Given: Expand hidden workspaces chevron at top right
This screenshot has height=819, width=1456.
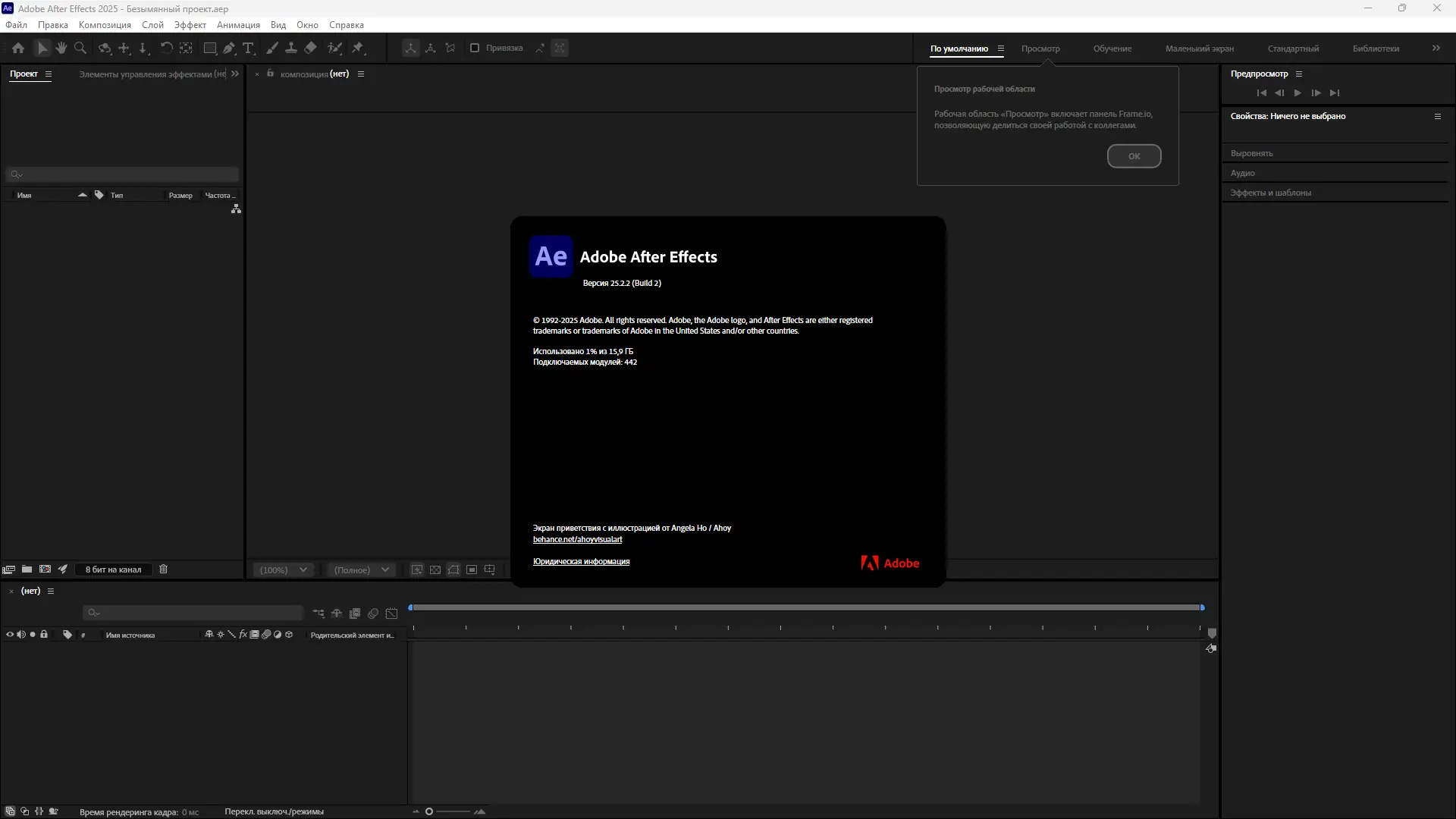Looking at the screenshot, I should [1436, 48].
